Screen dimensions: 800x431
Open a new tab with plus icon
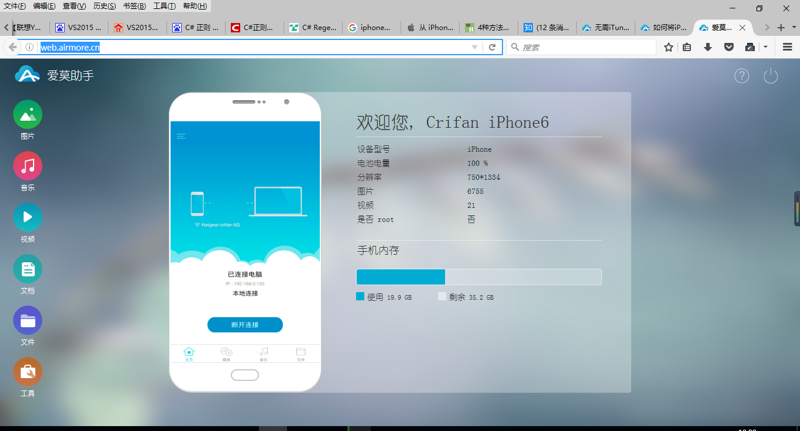781,28
